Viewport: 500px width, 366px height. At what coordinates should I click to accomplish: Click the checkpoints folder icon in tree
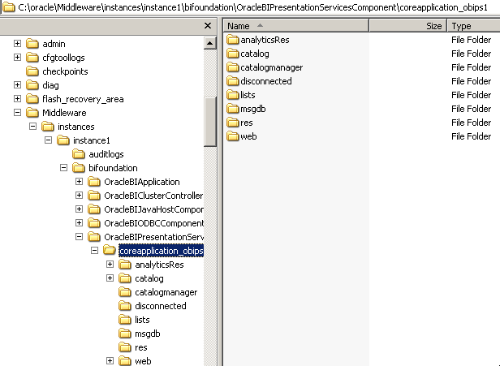pyautogui.click(x=32, y=71)
